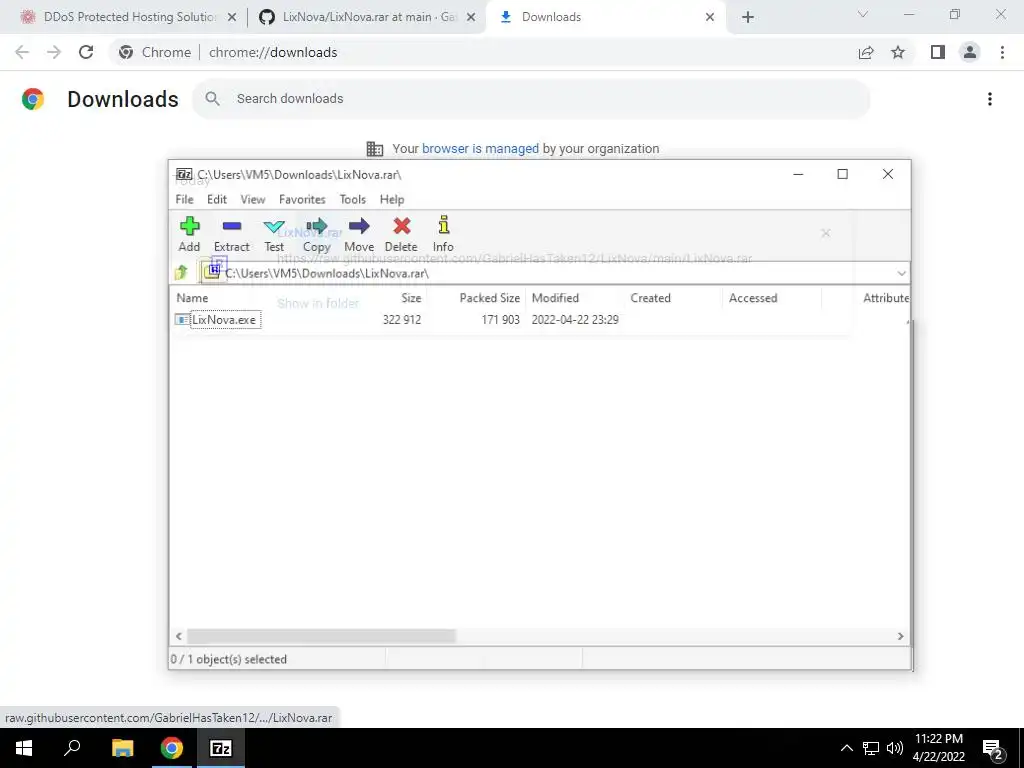Click the Add button in 7-Zip toolbar

[x=189, y=234]
